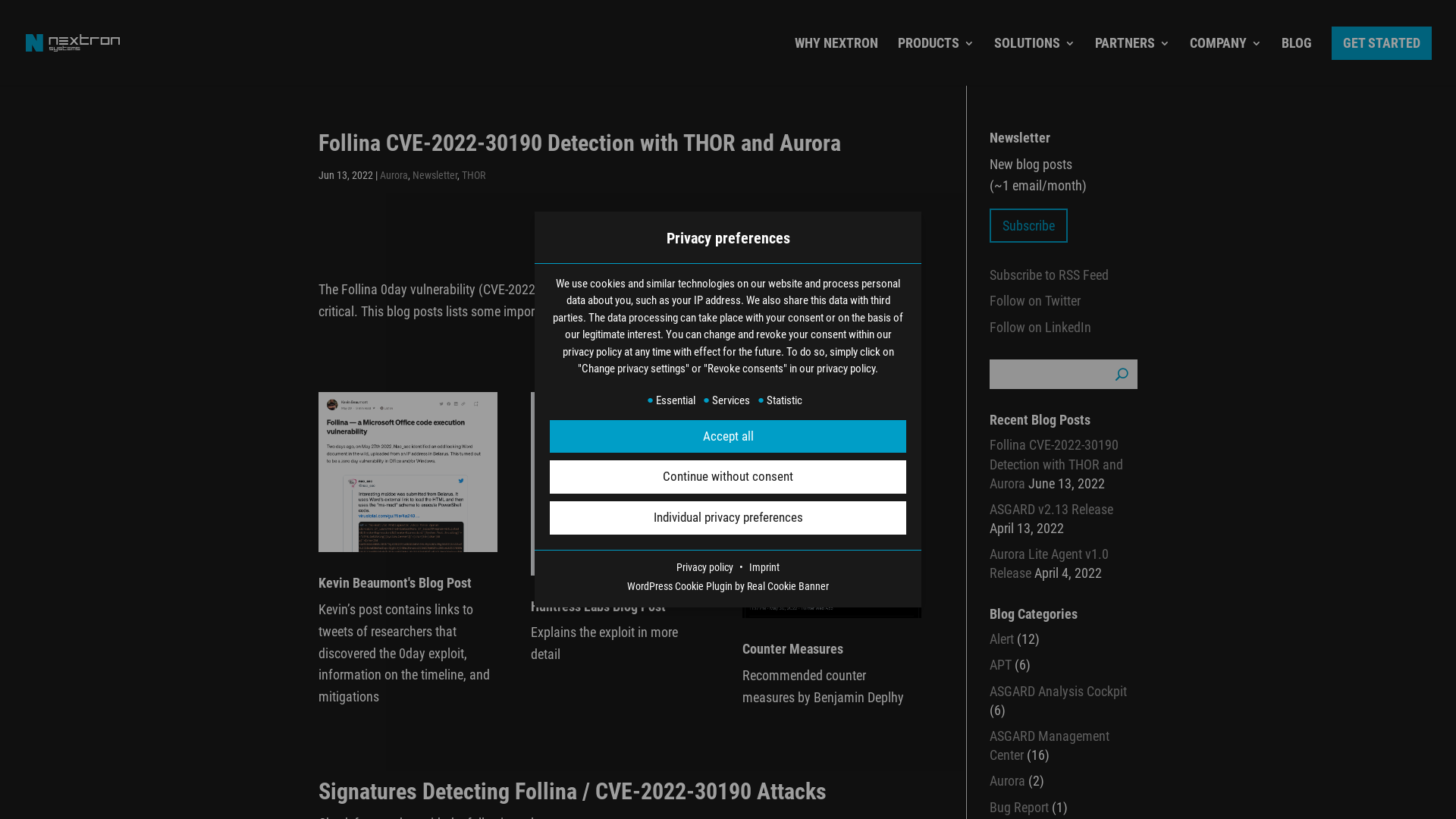Open Individual privacy preferences
The height and width of the screenshot is (819, 1456).
(727, 517)
